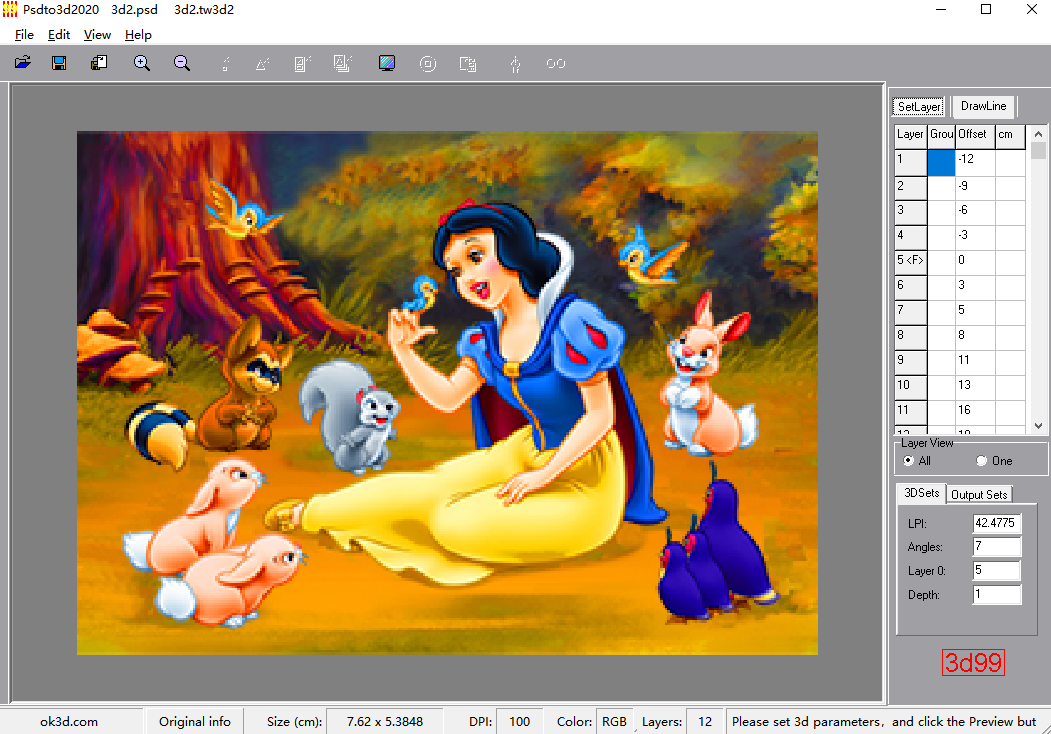Open the File menu

[x=24, y=35]
